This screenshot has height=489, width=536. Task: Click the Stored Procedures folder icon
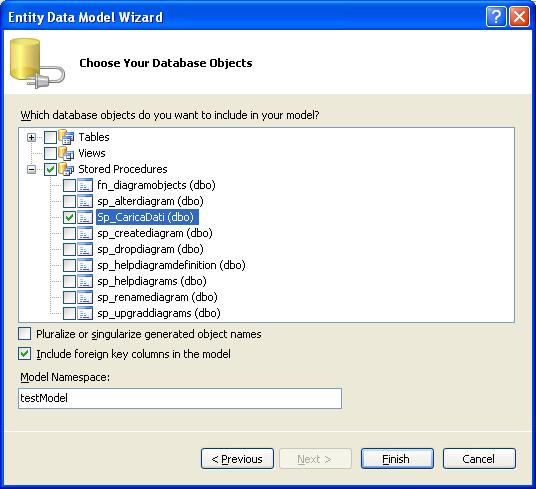[66, 169]
